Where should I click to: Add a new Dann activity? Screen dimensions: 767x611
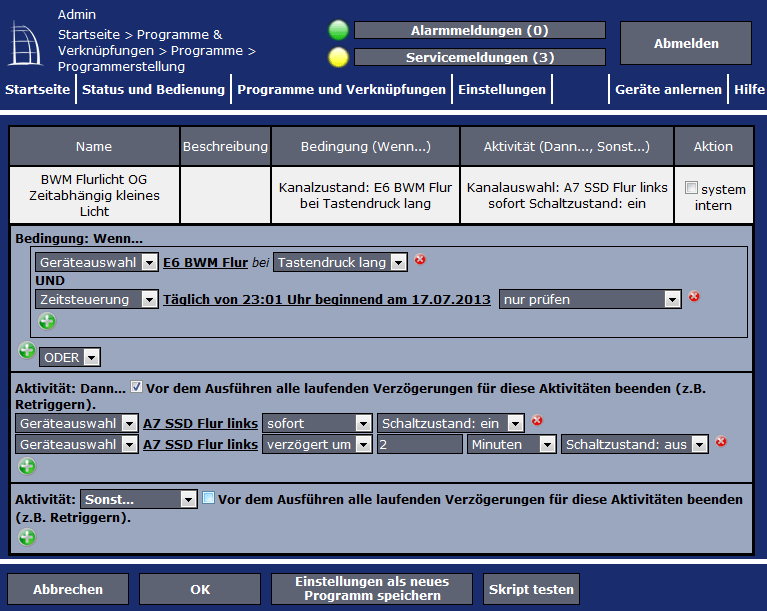(x=27, y=466)
